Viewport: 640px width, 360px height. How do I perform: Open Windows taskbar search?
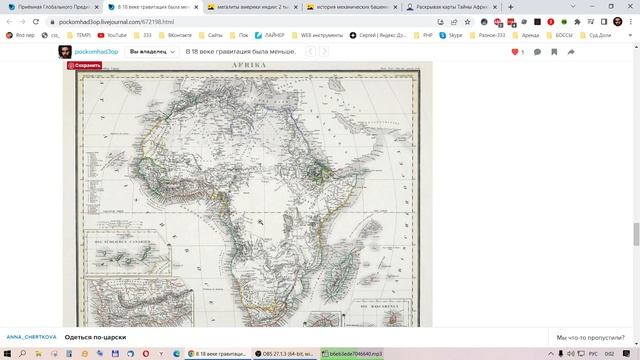pyautogui.click(x=22, y=353)
